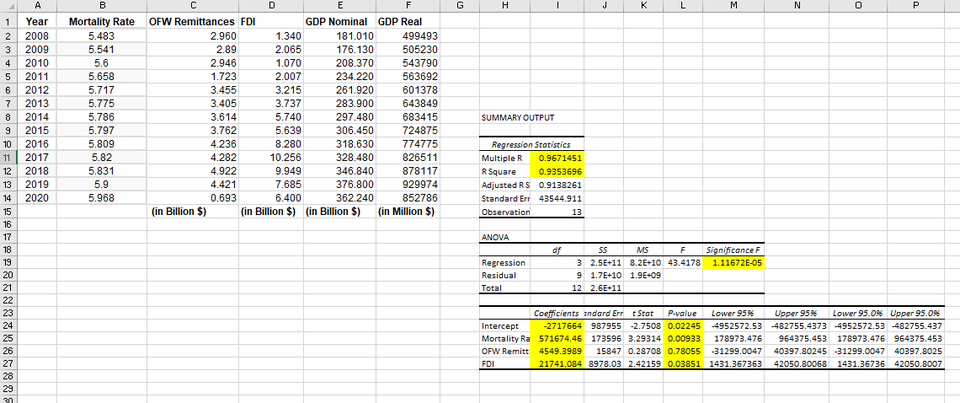Click the 'Coefficients' column heading

557,313
